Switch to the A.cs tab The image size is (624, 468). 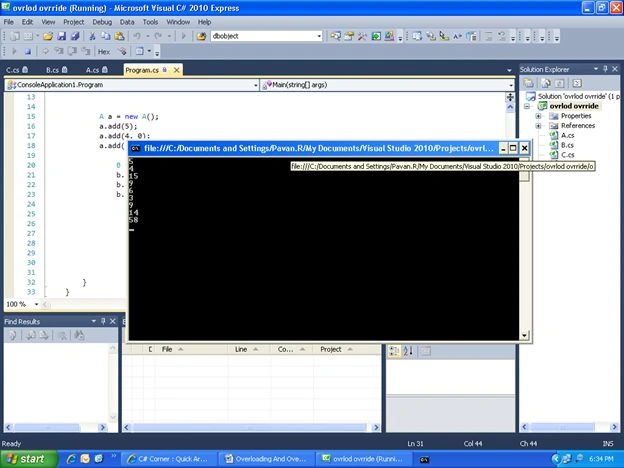point(97,70)
